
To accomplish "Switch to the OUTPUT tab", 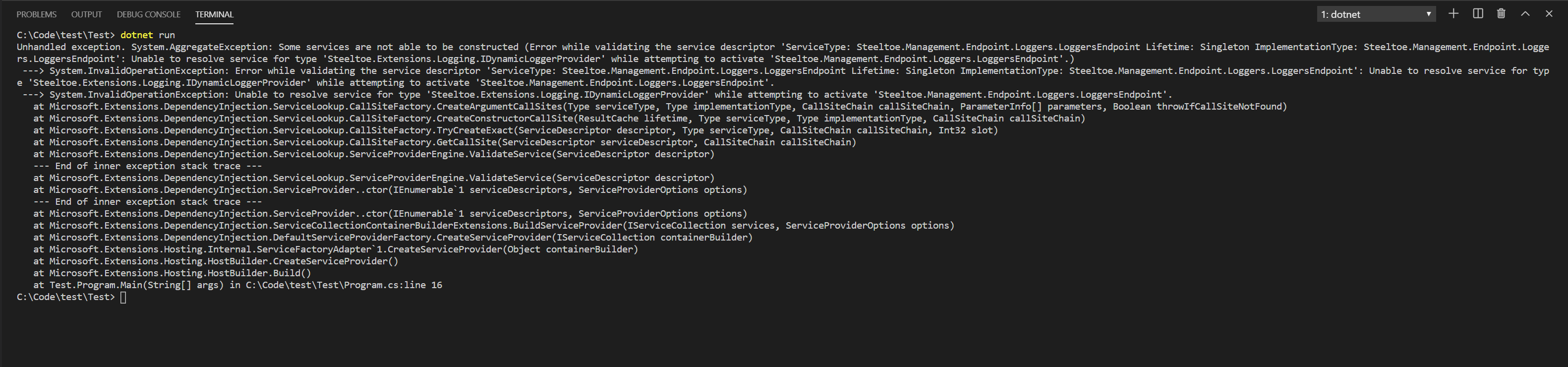I will point(86,14).
